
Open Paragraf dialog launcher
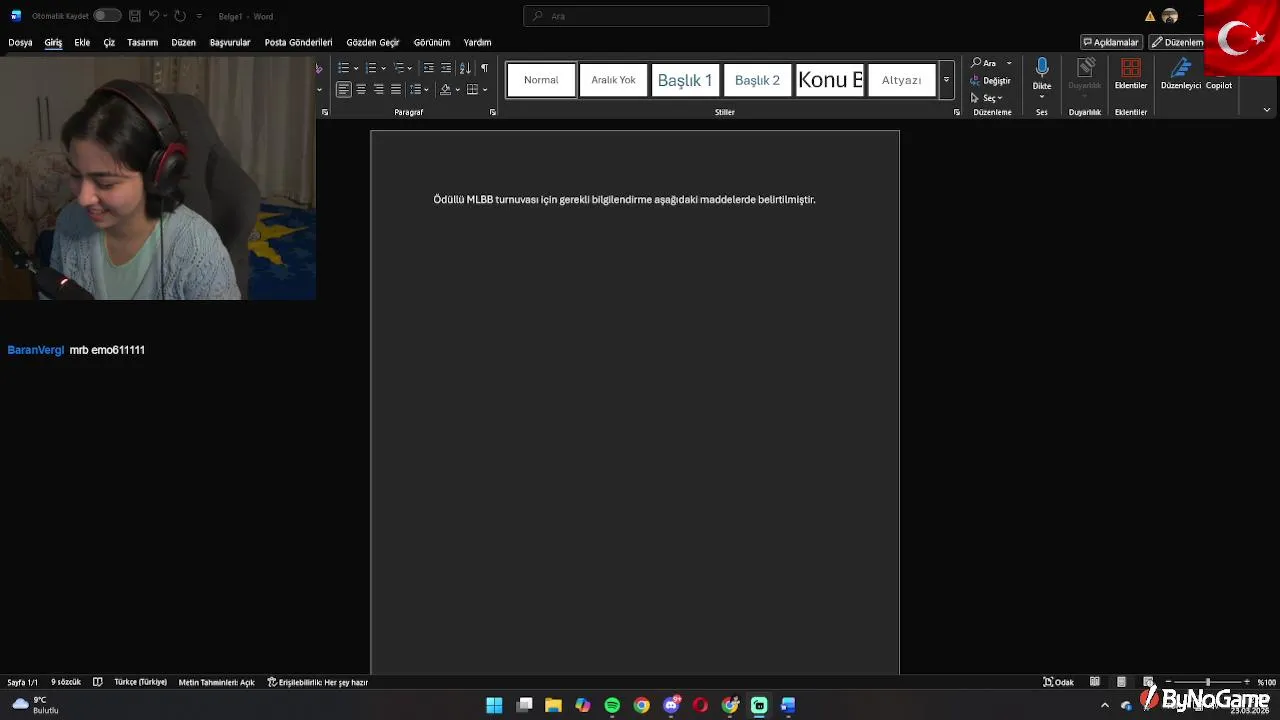tap(492, 112)
